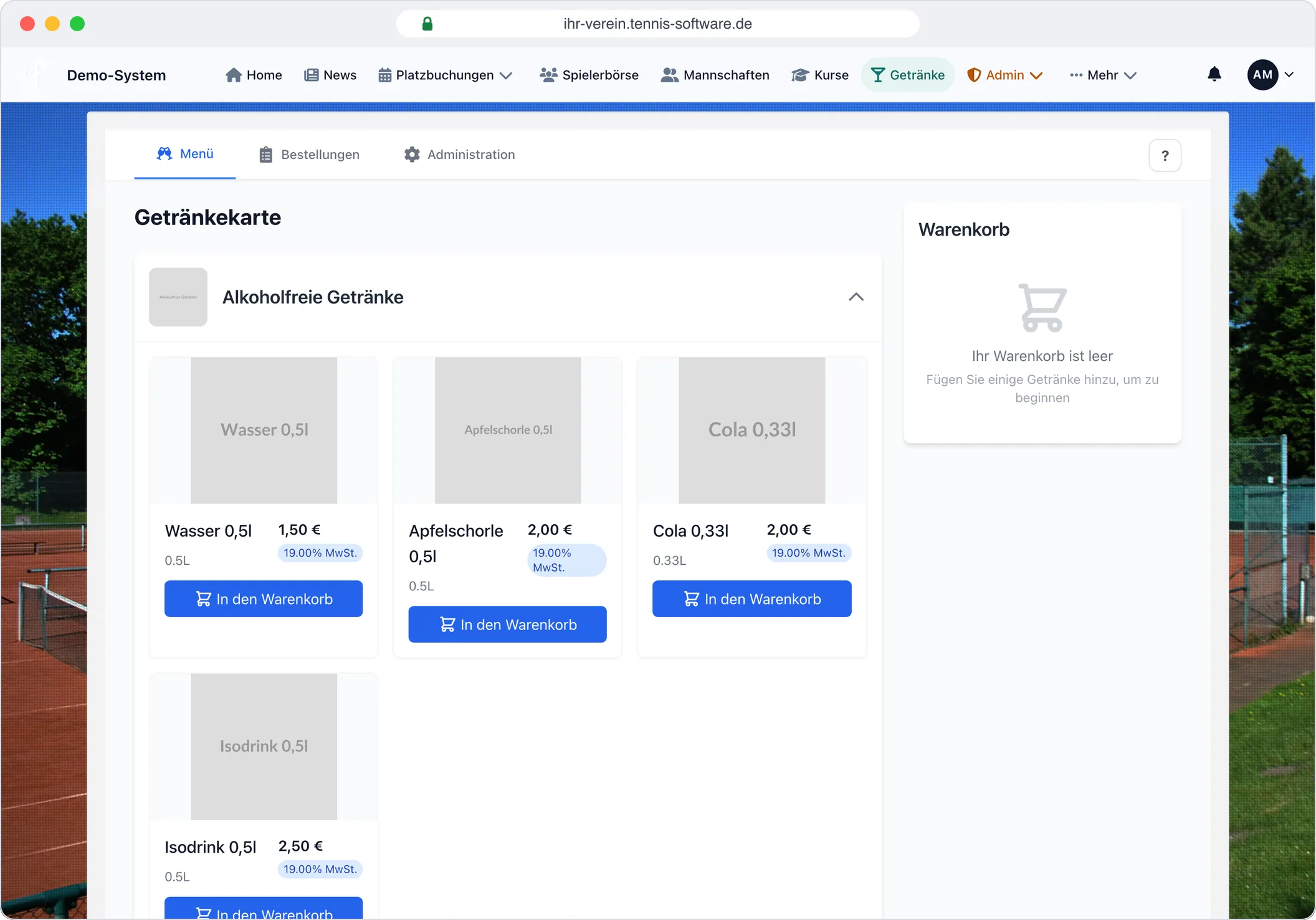
Task: Switch to the Administration tab
Action: pyautogui.click(x=460, y=155)
